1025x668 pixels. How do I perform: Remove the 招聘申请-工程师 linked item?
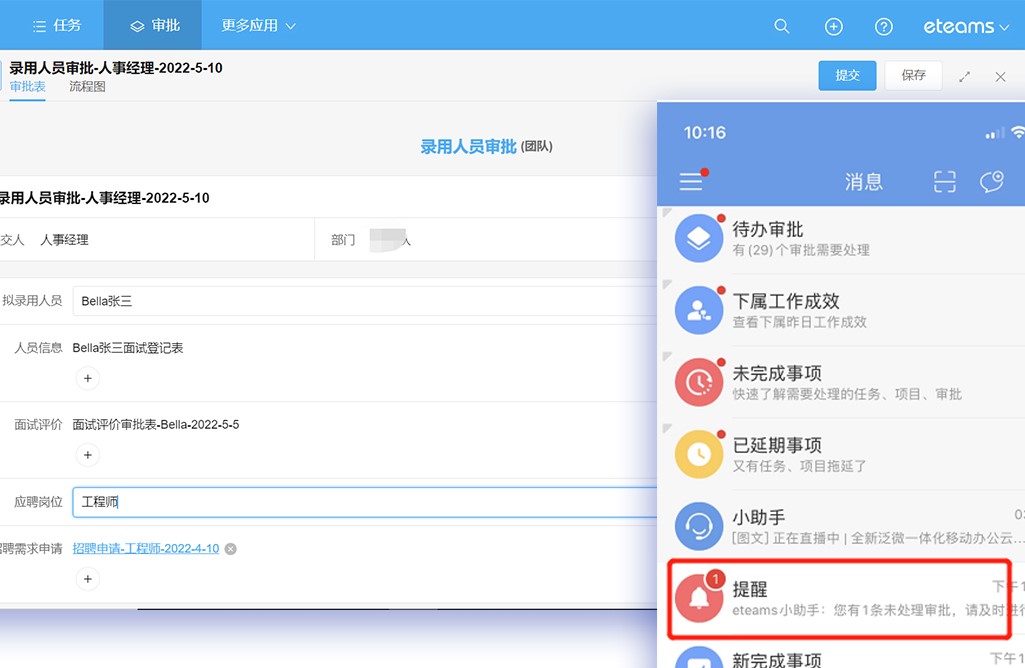231,549
